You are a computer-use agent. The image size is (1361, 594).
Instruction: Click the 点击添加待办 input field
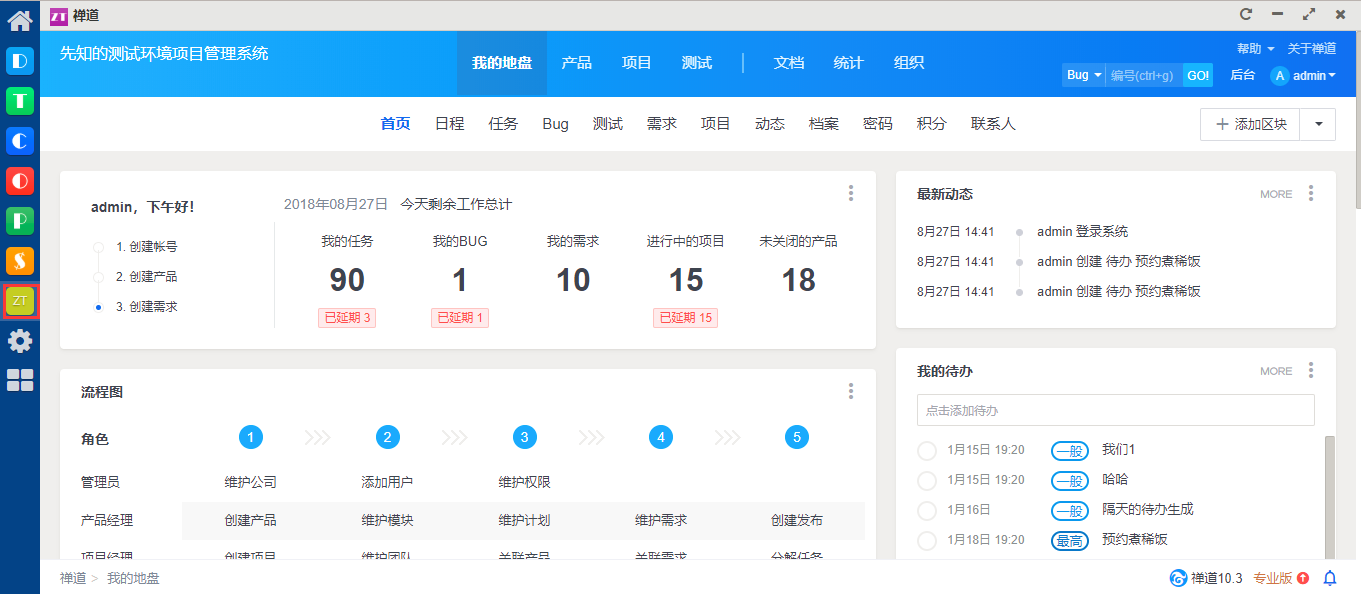point(1115,410)
